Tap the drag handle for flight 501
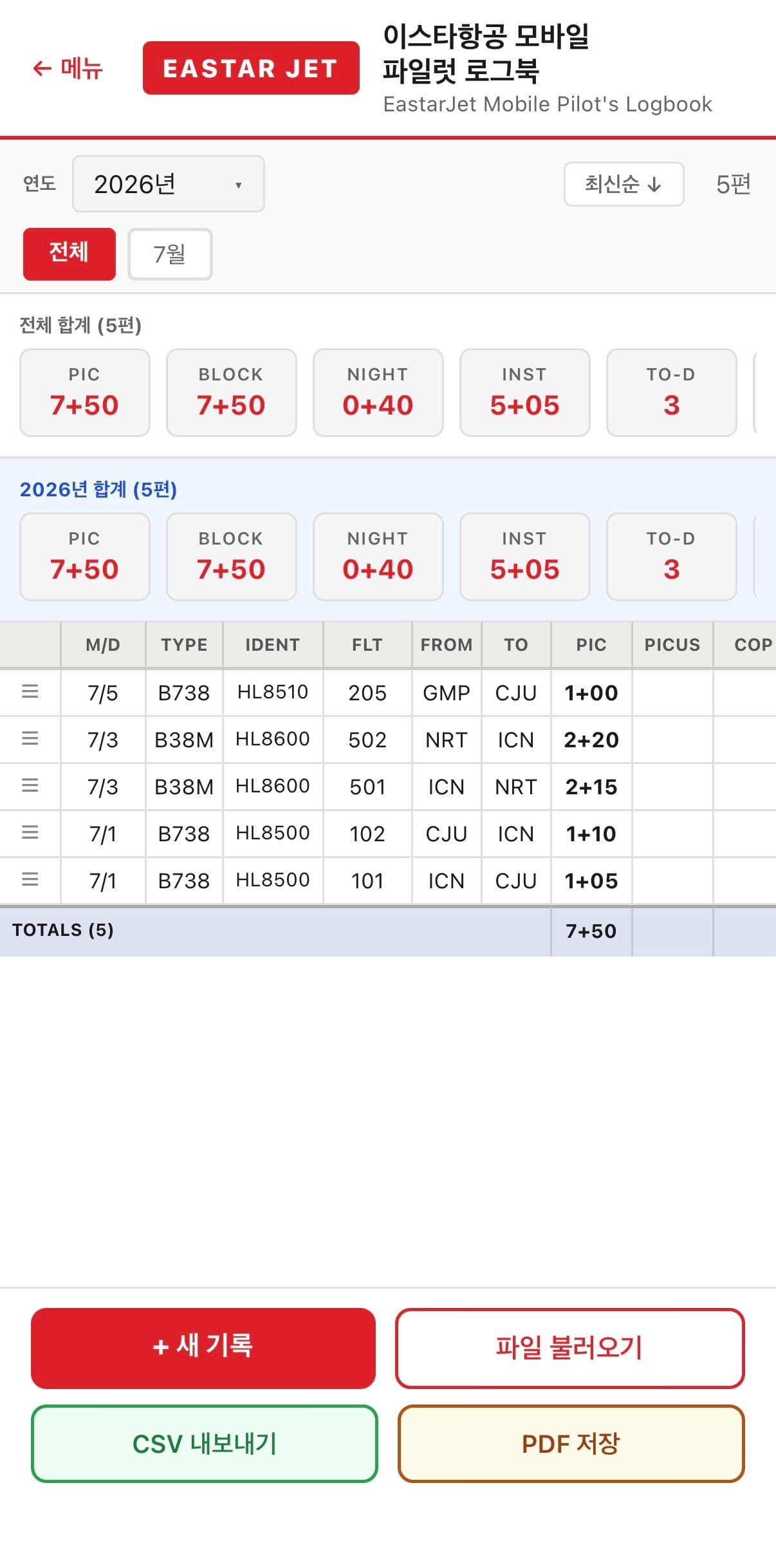The height and width of the screenshot is (1568, 776). coord(30,786)
